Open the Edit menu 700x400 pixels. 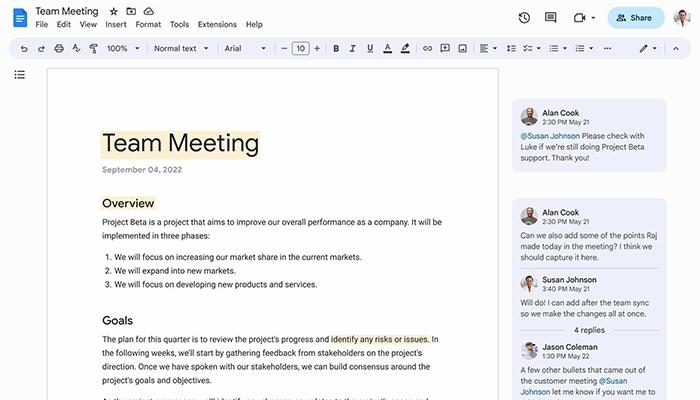pyautogui.click(x=64, y=25)
